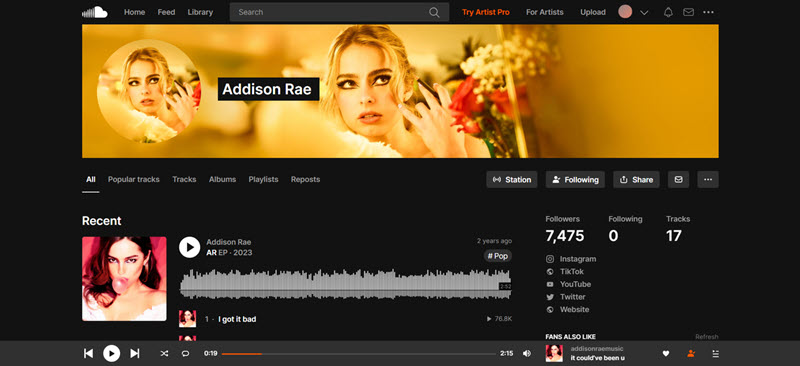800x366 pixels.
Task: Click the SoundCloud logo
Action: (95, 12)
